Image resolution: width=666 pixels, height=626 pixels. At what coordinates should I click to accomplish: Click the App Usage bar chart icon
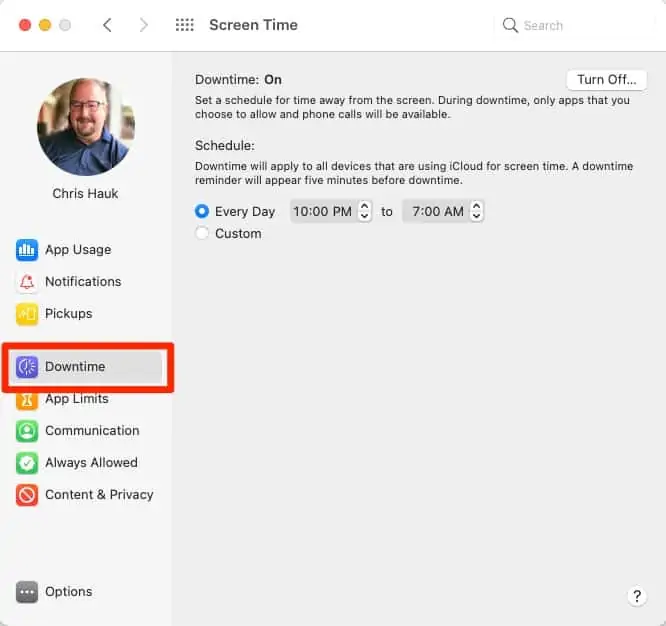[27, 250]
